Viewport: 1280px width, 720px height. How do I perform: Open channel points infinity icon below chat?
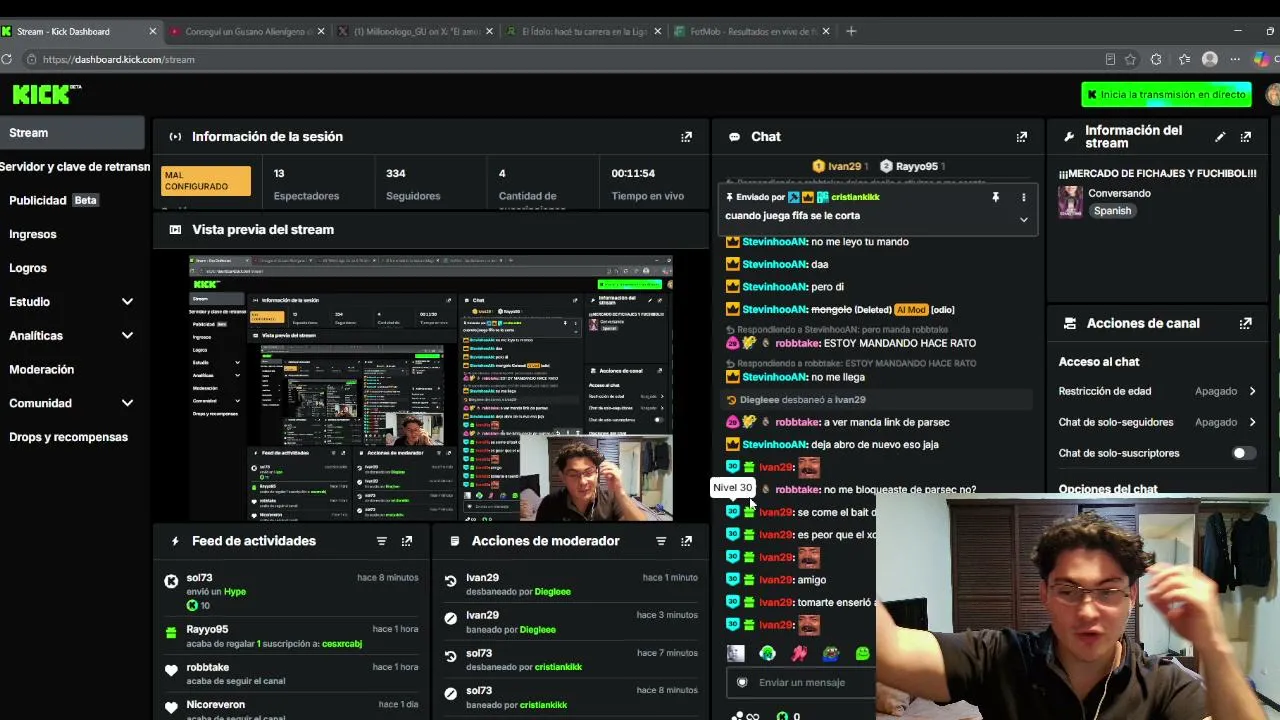[x=746, y=716]
